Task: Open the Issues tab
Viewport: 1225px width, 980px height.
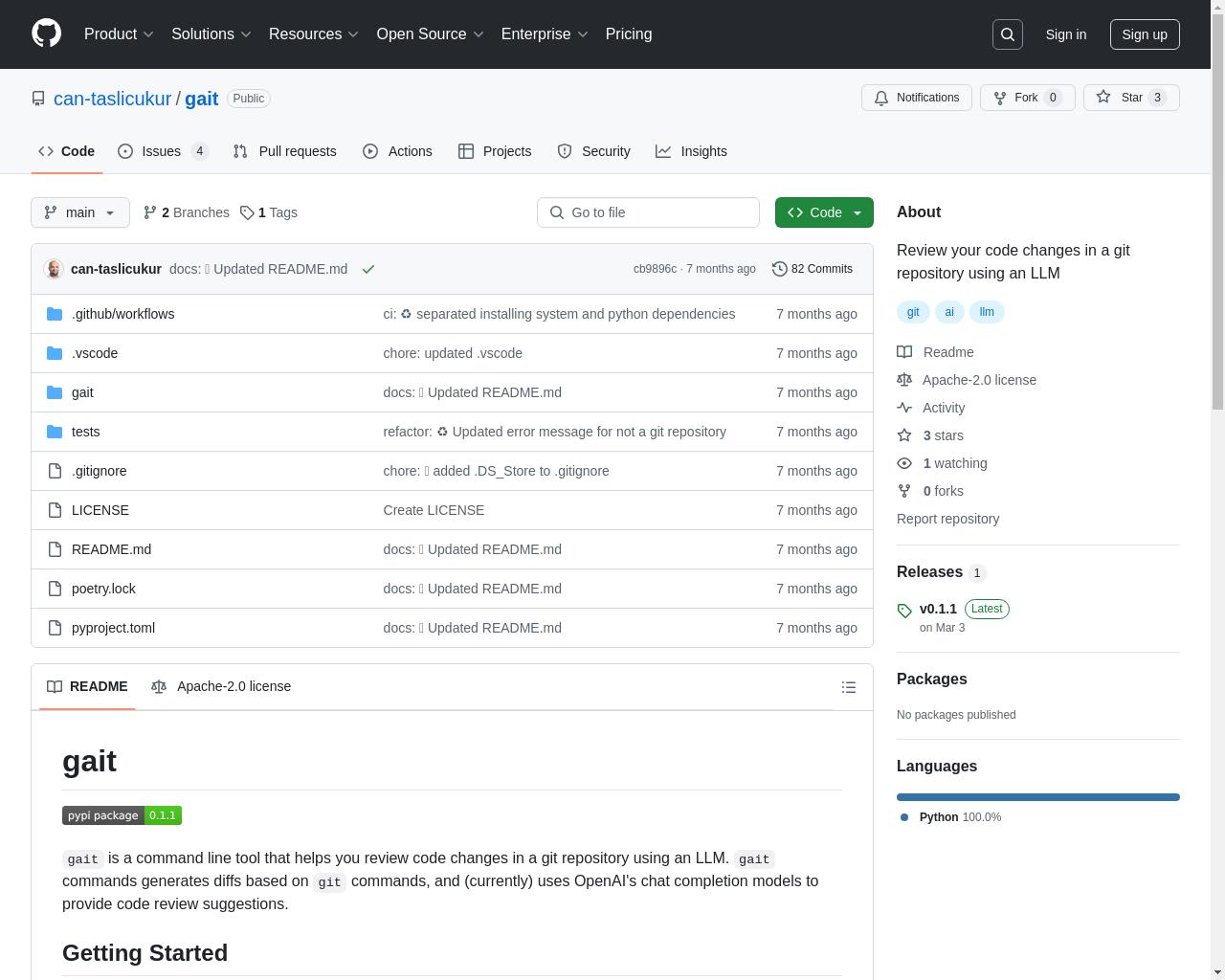Action: point(164,151)
